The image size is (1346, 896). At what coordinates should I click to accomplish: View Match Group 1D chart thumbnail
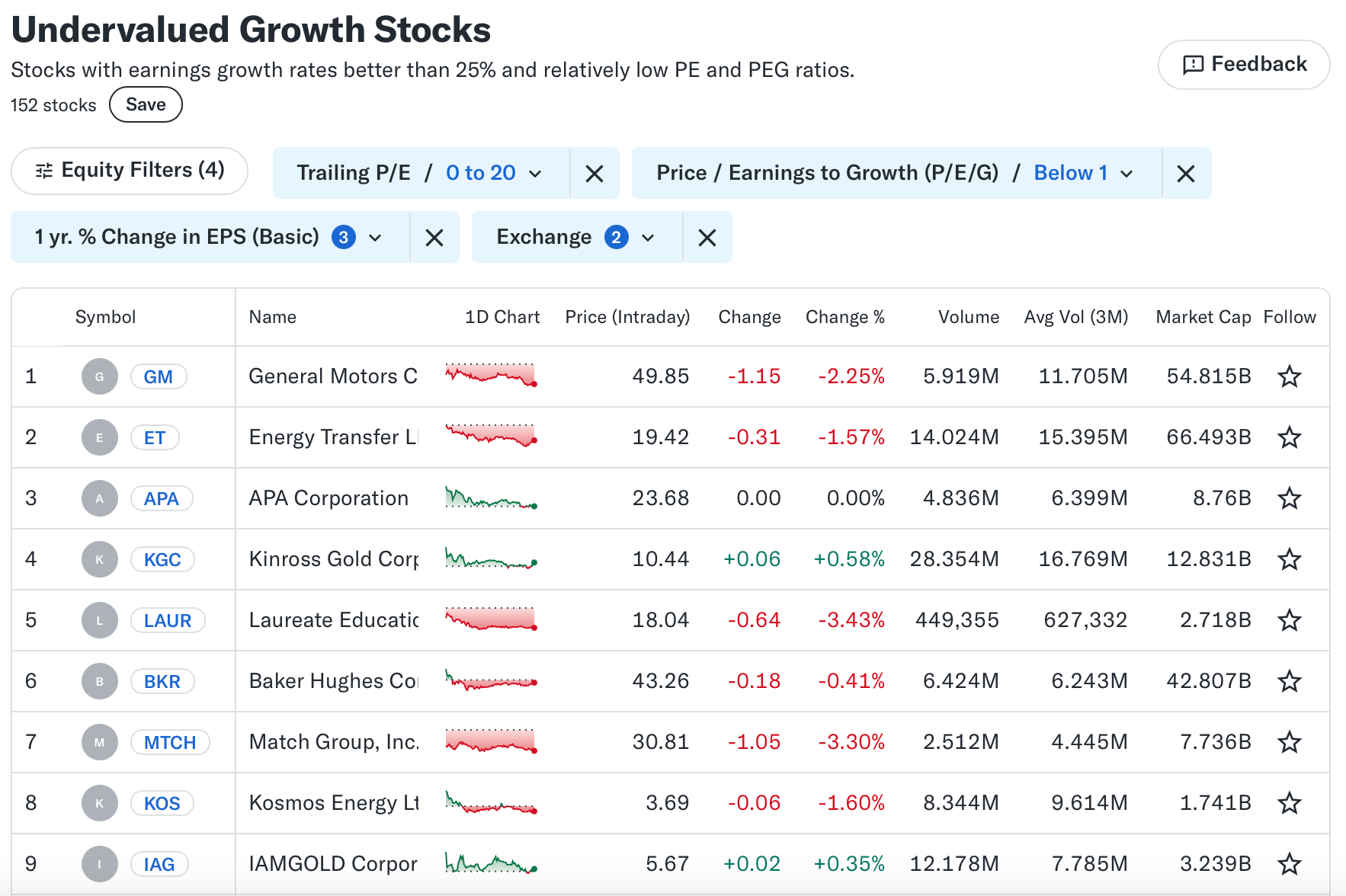point(492,741)
